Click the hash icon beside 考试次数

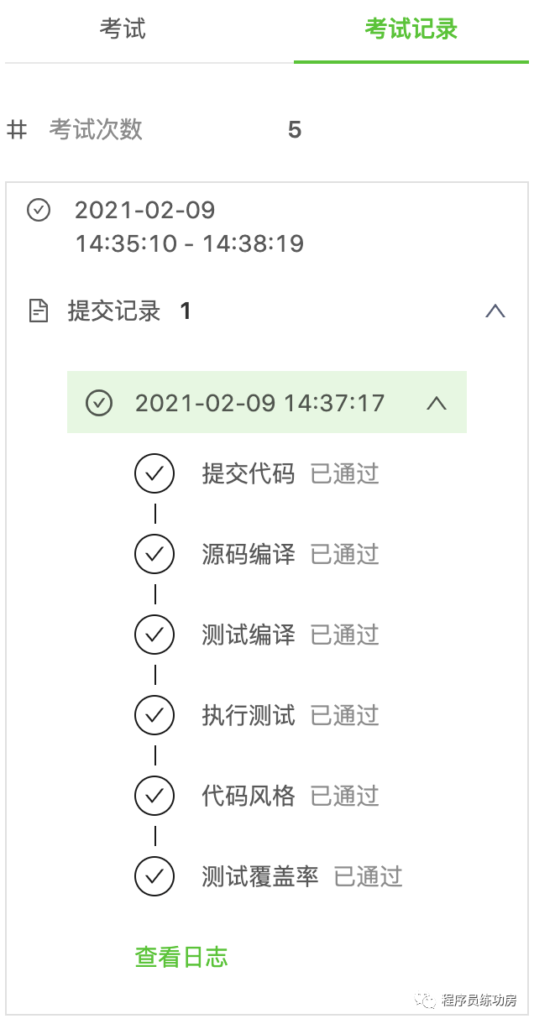[x=17, y=130]
